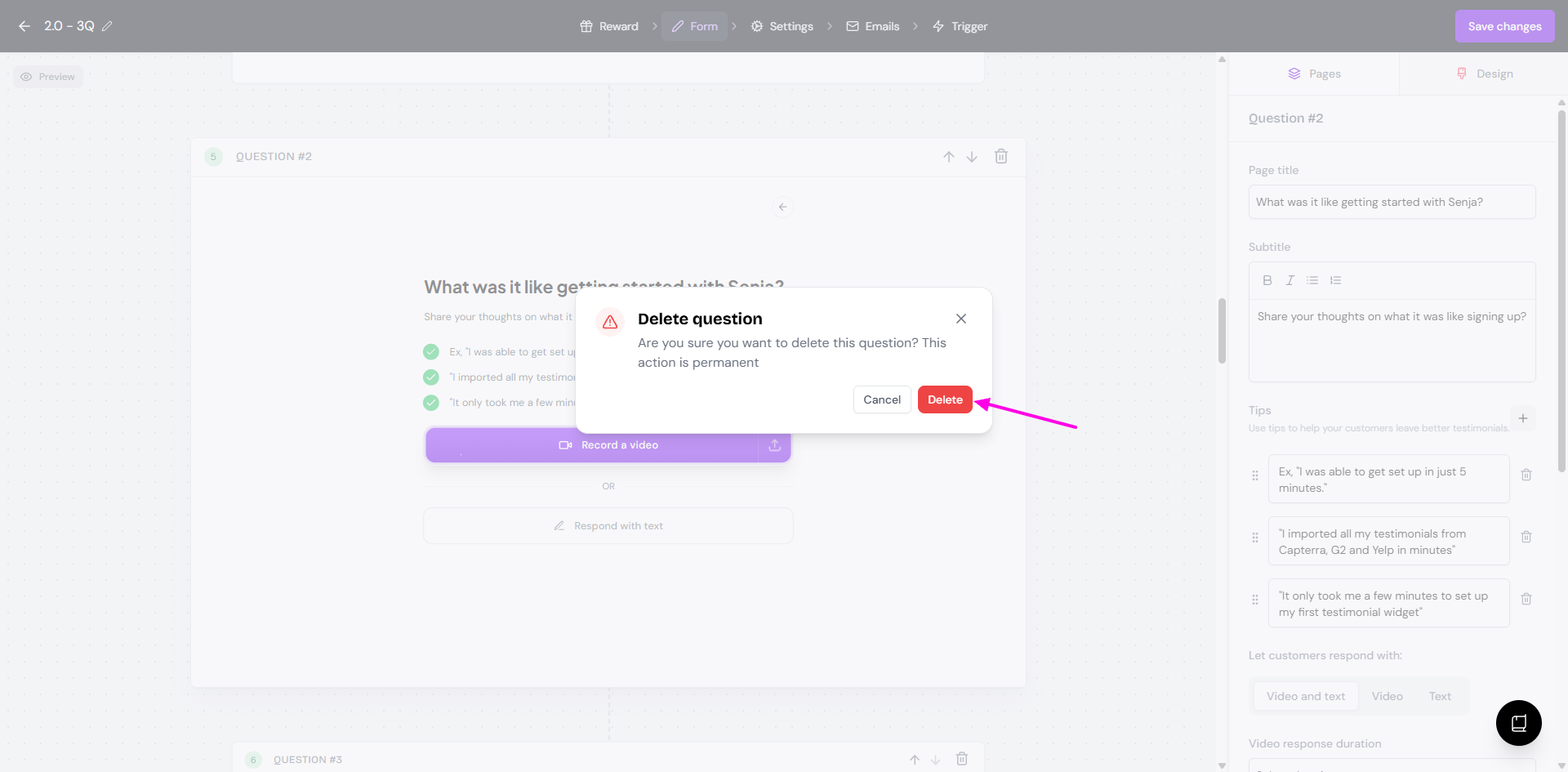Select 'Video and text' response option

coord(1305,696)
